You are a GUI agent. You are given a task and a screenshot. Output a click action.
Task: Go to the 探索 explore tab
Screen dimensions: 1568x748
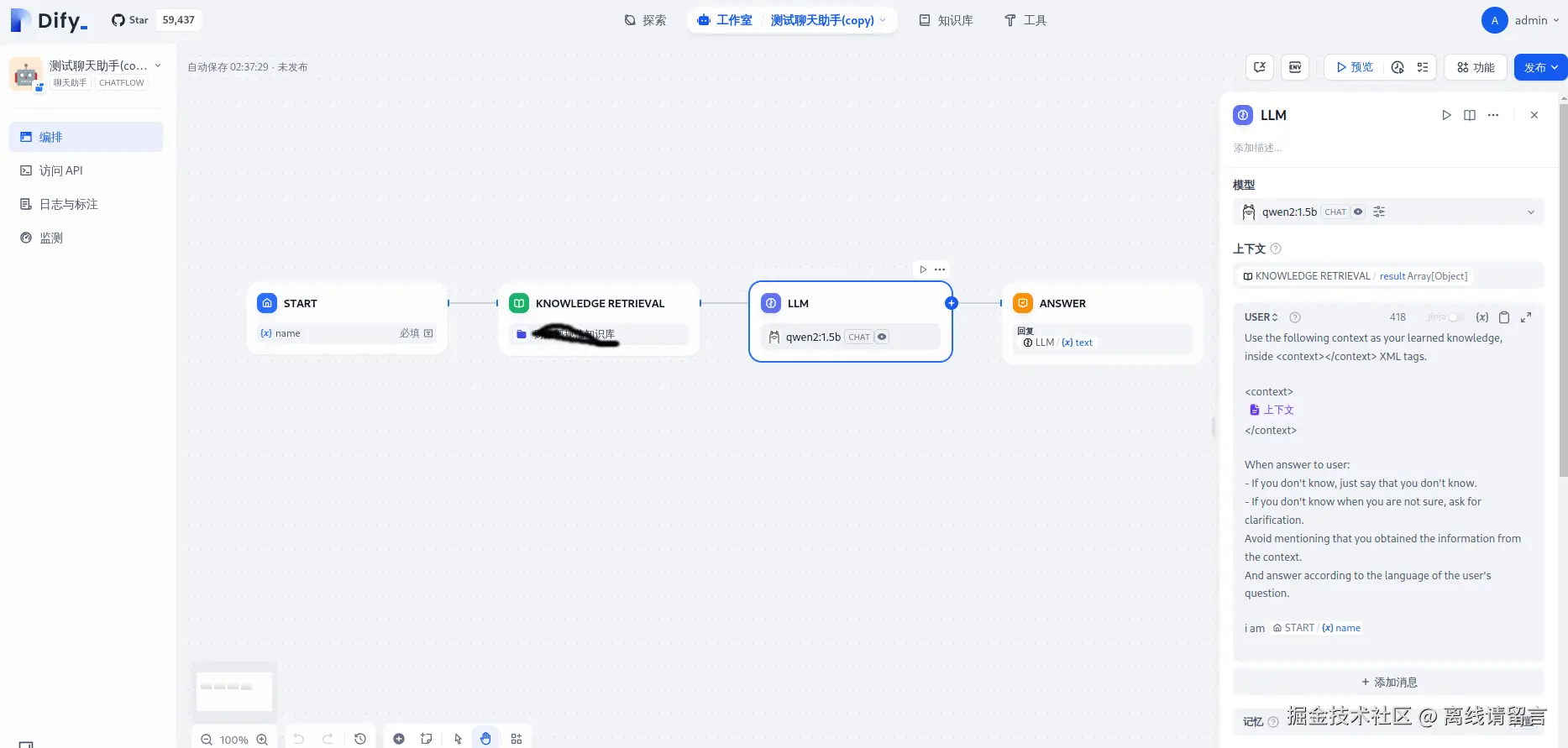(645, 20)
